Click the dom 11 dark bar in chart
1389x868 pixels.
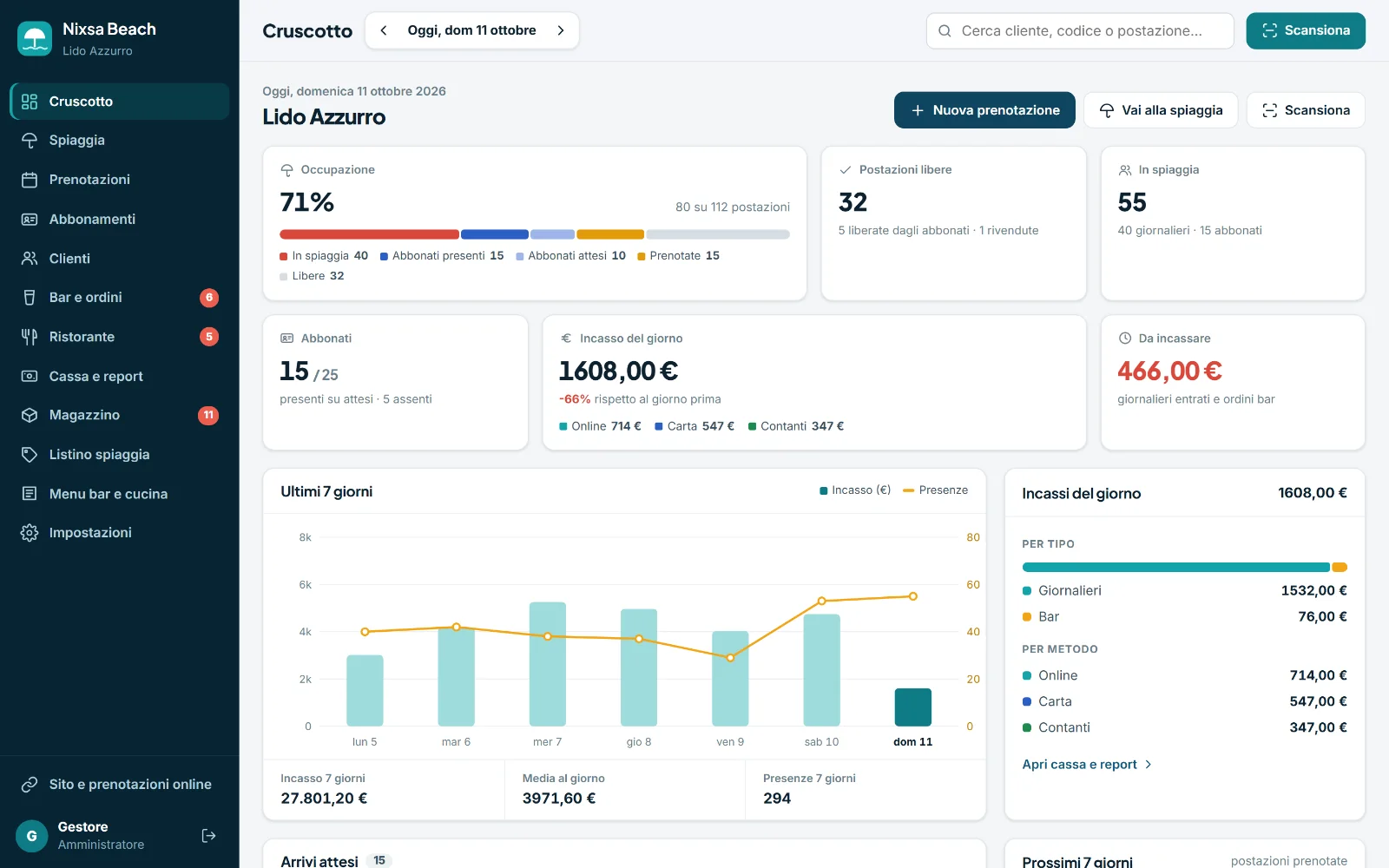pos(913,707)
